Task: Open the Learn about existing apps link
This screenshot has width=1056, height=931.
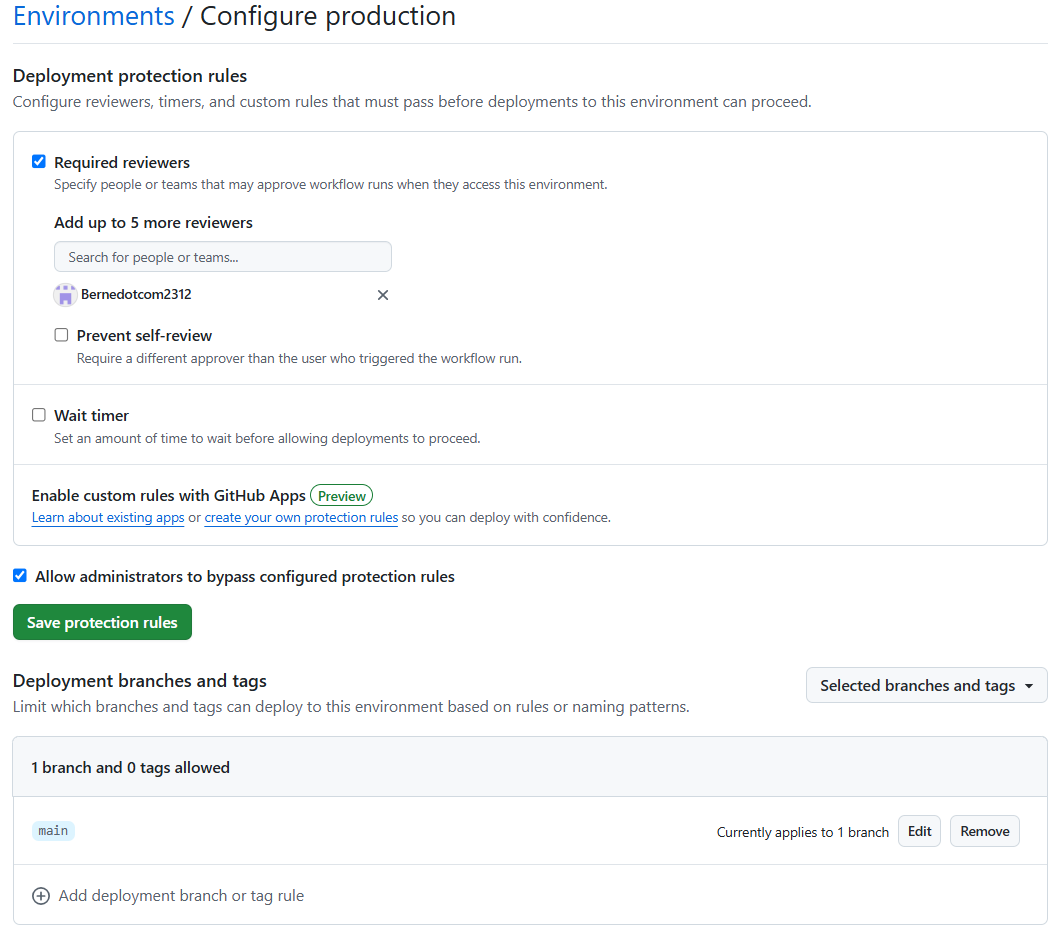Action: click(x=108, y=517)
